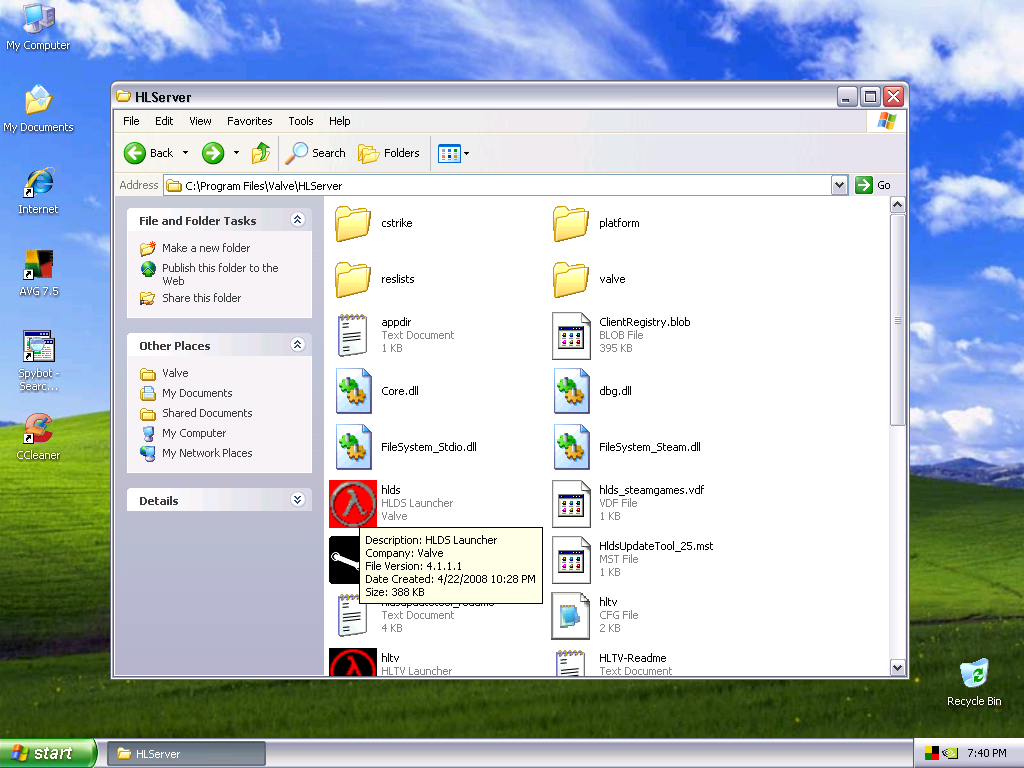1024x768 pixels.
Task: Select the valve folder icon
Action: coord(571,280)
